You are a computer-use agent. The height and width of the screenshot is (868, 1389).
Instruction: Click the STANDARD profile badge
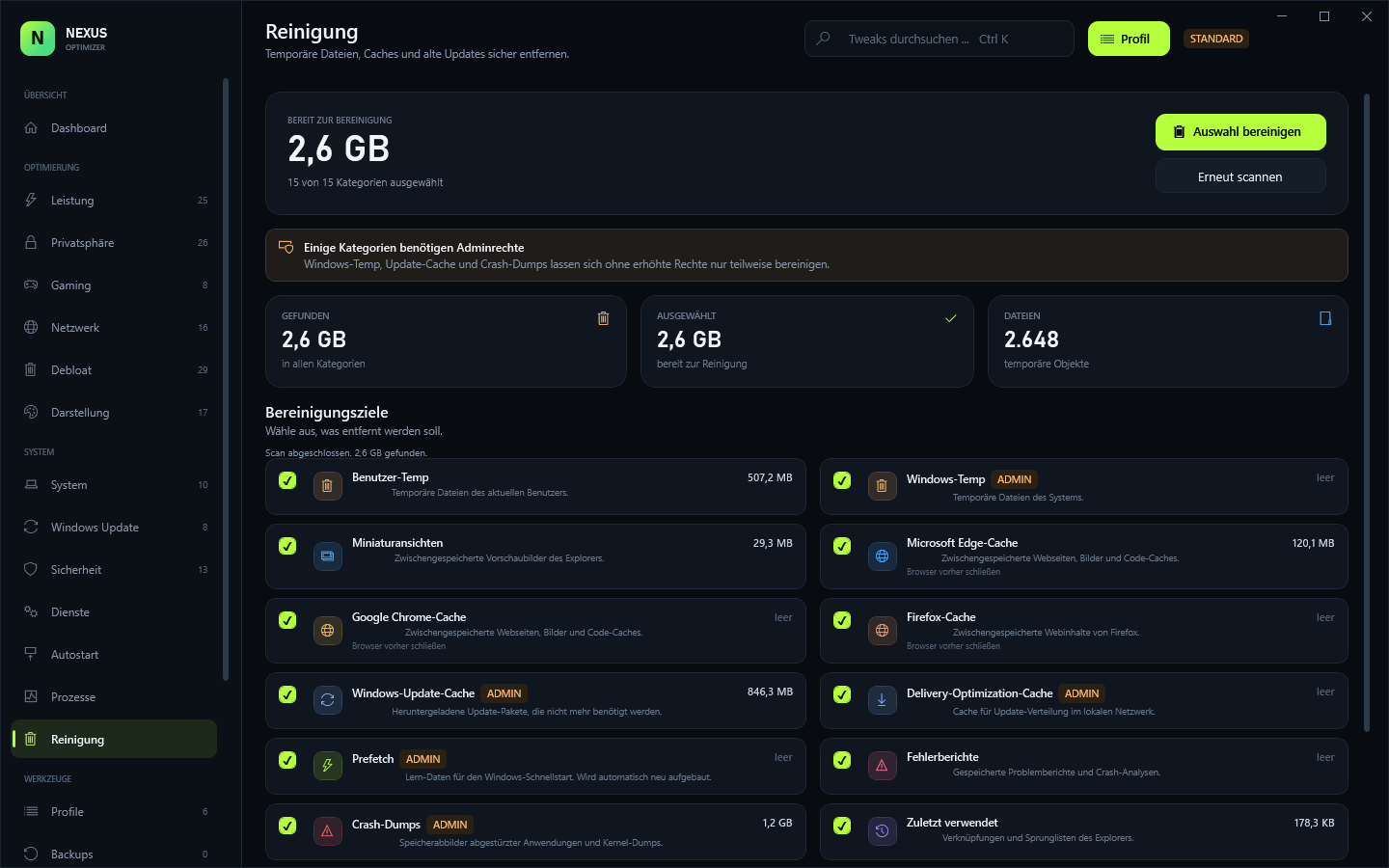point(1216,39)
